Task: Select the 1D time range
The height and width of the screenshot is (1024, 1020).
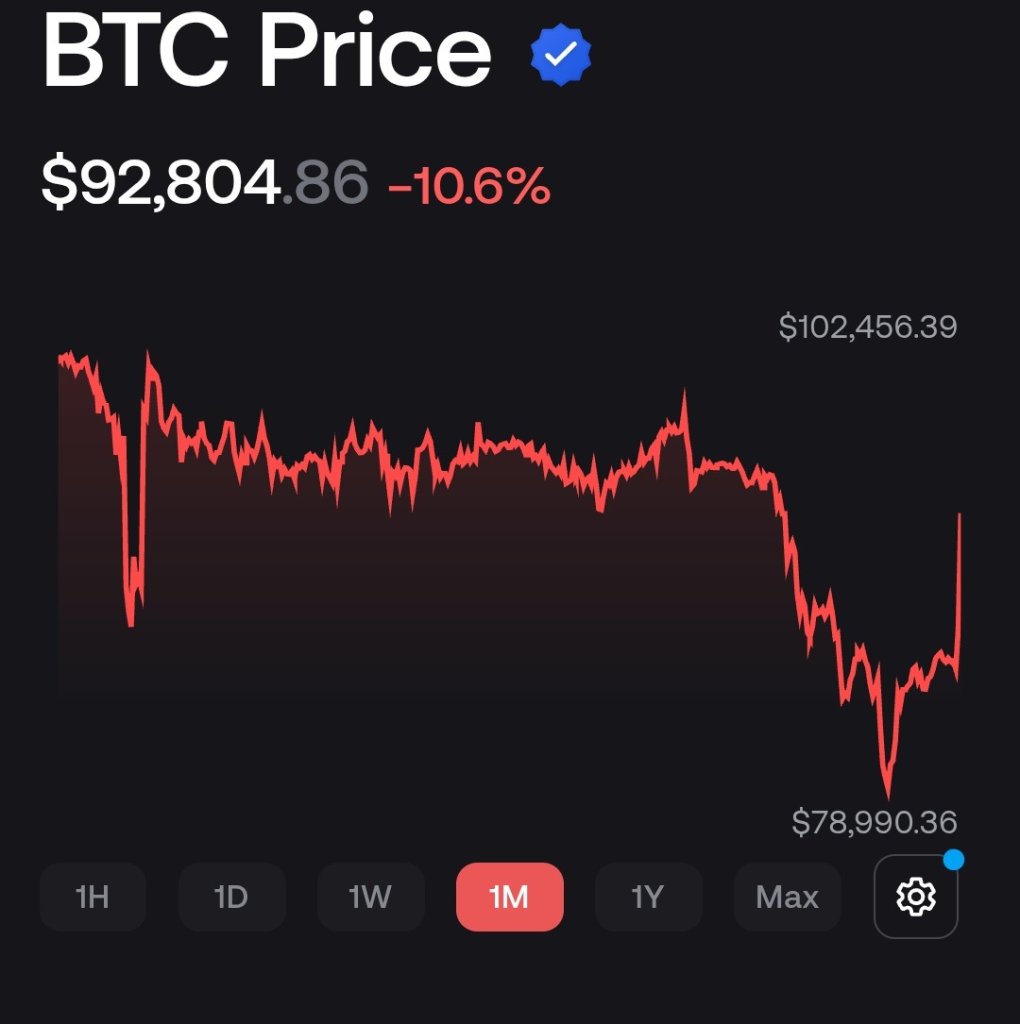Action: [x=232, y=897]
